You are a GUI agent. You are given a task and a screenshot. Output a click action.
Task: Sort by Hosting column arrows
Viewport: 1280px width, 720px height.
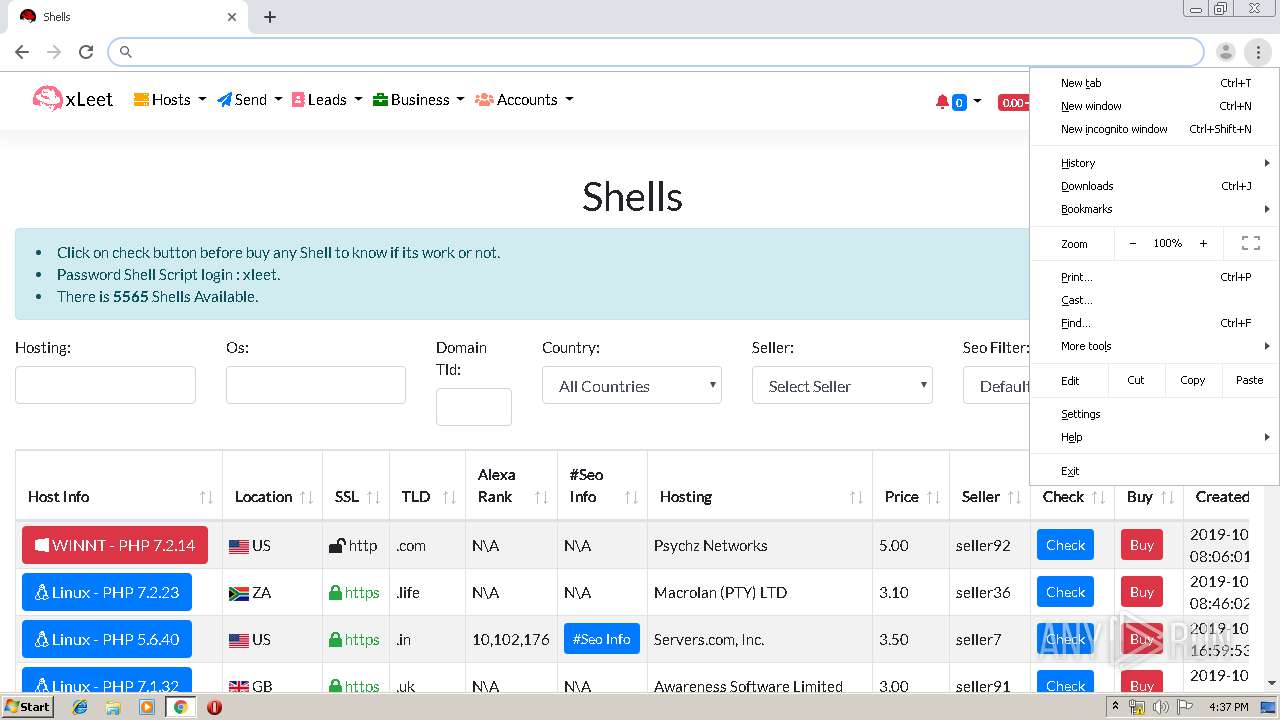856,497
